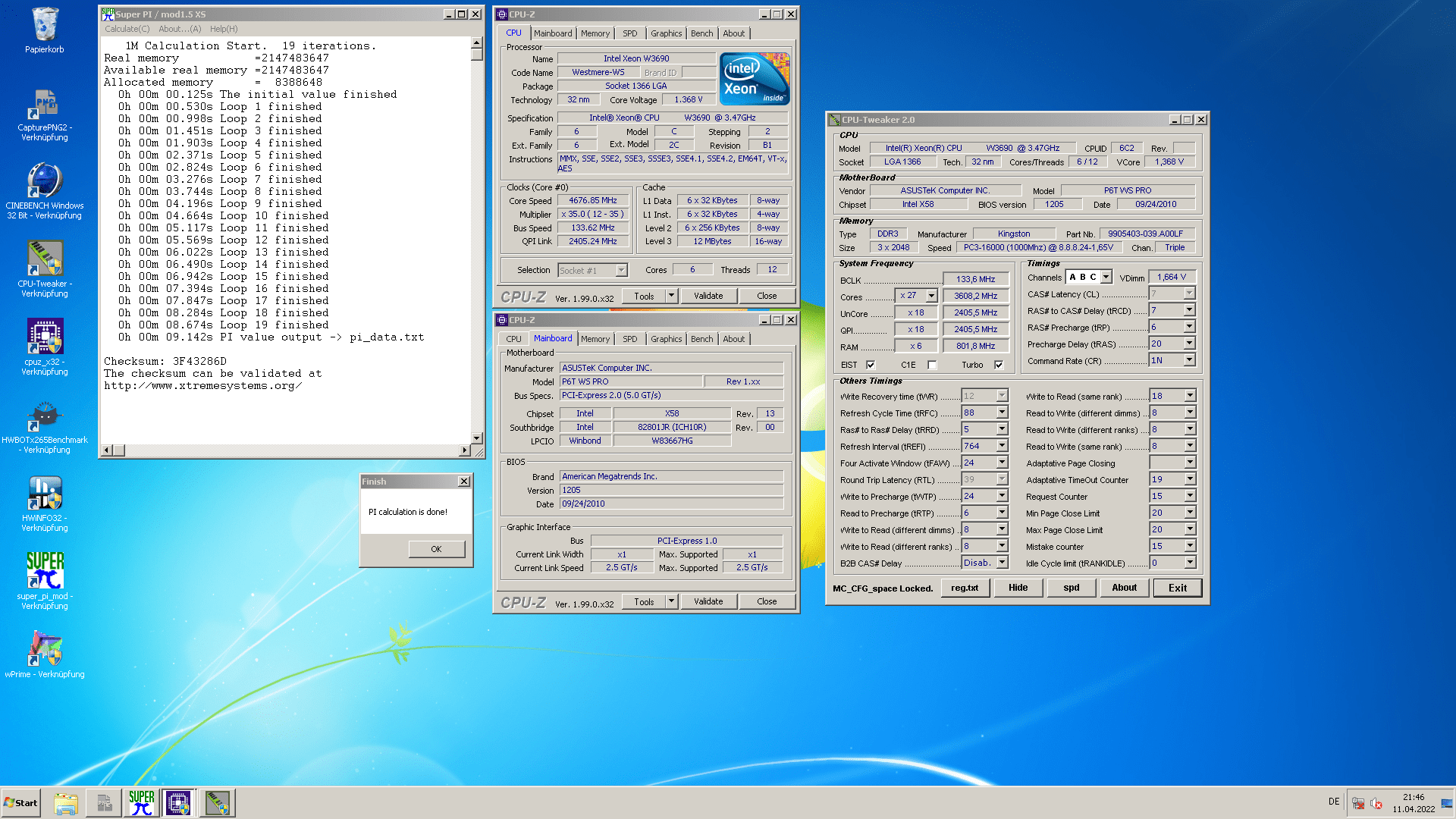Switch to Bench tab in the top CPU-Z window
This screenshot has height=819, width=1456.
coord(701,33)
